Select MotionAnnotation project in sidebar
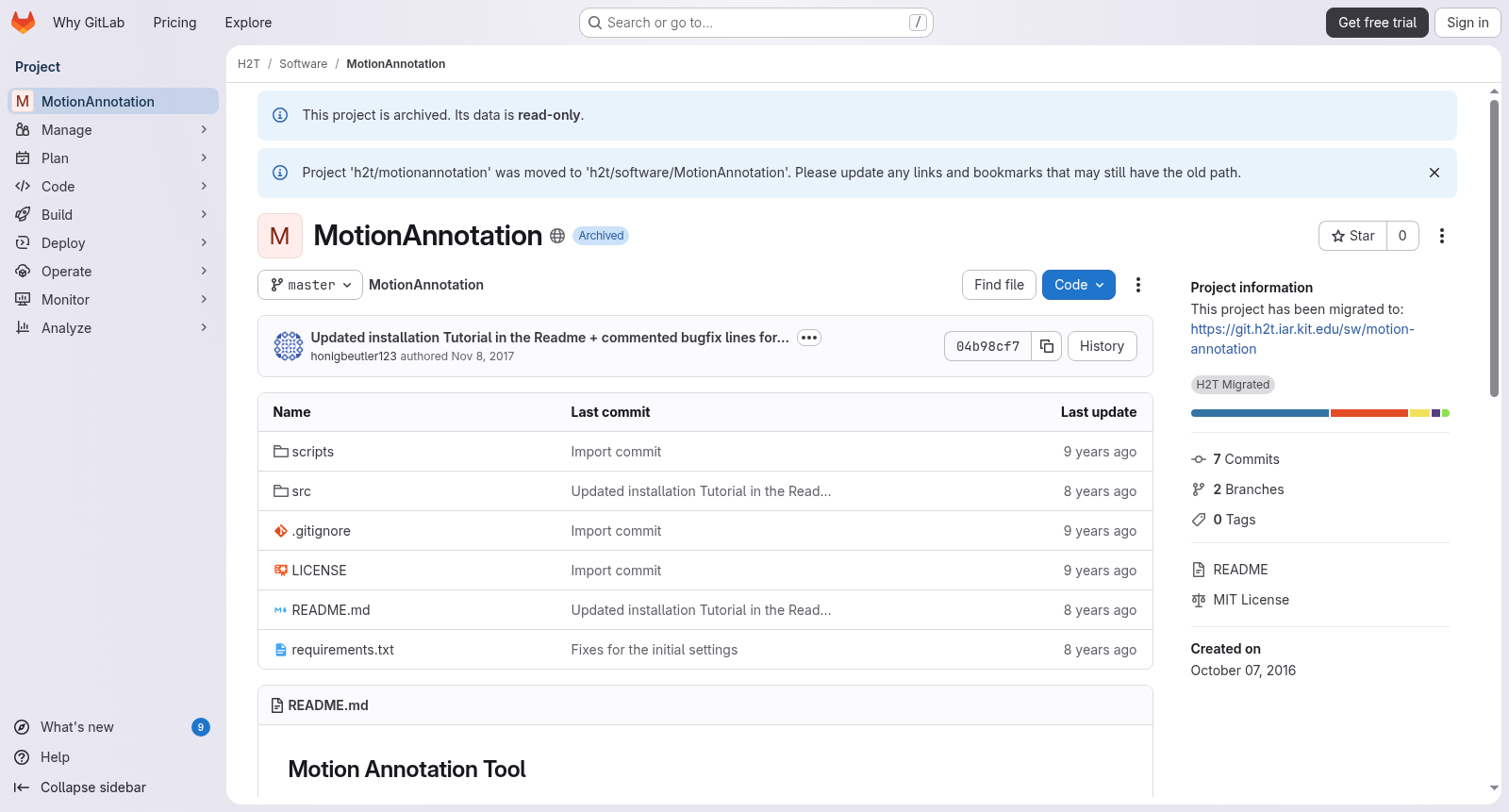 (x=113, y=102)
